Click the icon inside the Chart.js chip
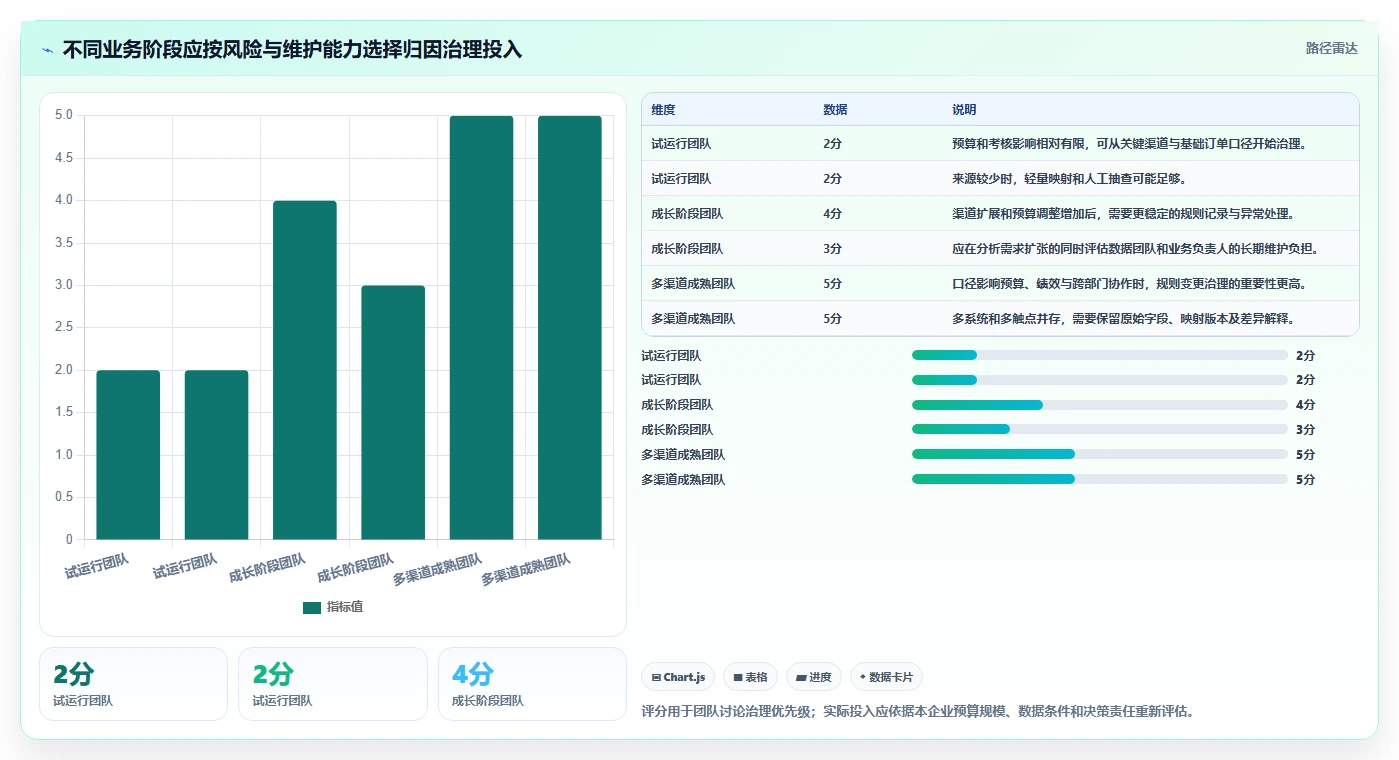1399x760 pixels. pos(656,677)
